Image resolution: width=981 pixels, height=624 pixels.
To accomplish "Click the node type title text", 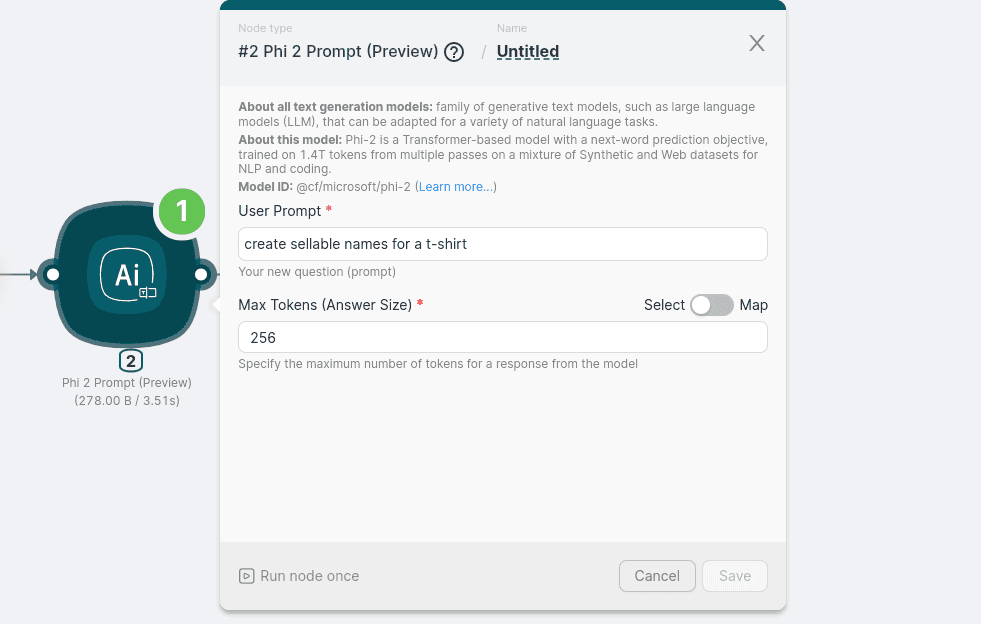I will click(x=338, y=52).
